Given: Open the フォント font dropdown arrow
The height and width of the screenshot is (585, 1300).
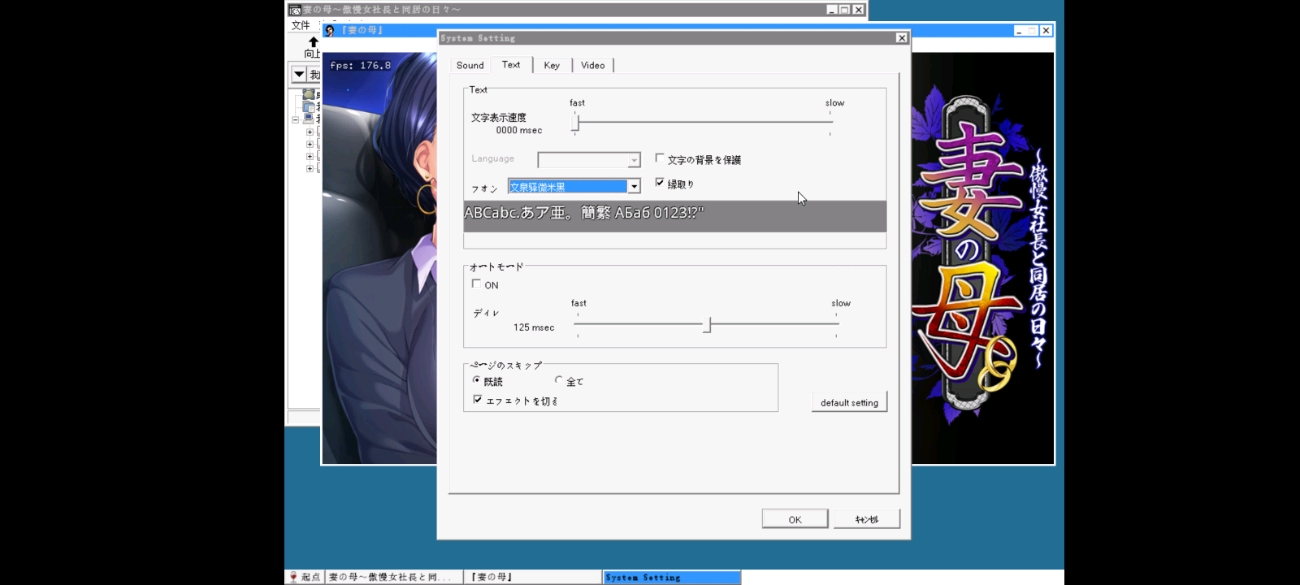Looking at the screenshot, I should click(633, 187).
